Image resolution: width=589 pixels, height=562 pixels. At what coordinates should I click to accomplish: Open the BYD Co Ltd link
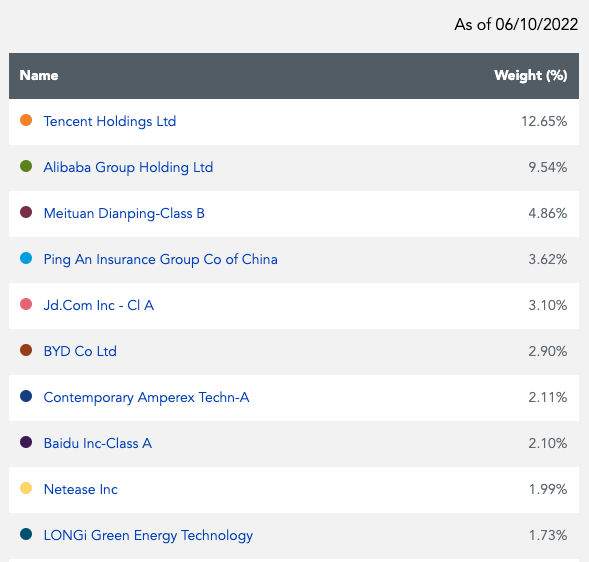point(80,351)
